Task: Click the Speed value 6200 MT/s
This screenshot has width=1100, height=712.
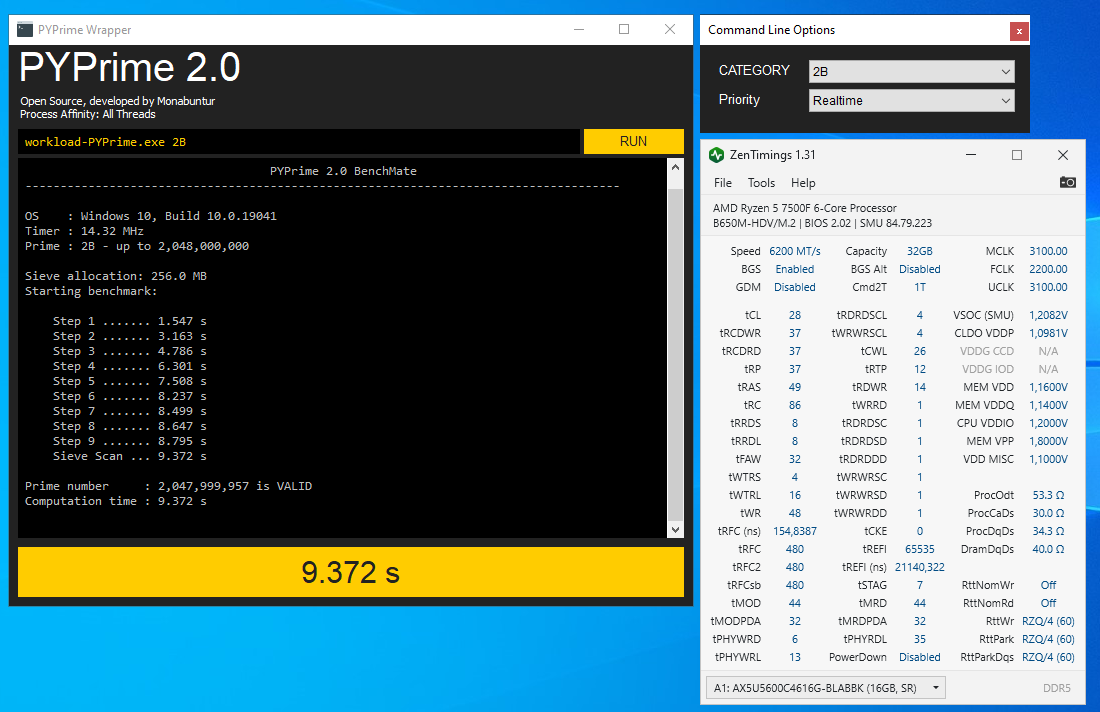Action: 795,251
